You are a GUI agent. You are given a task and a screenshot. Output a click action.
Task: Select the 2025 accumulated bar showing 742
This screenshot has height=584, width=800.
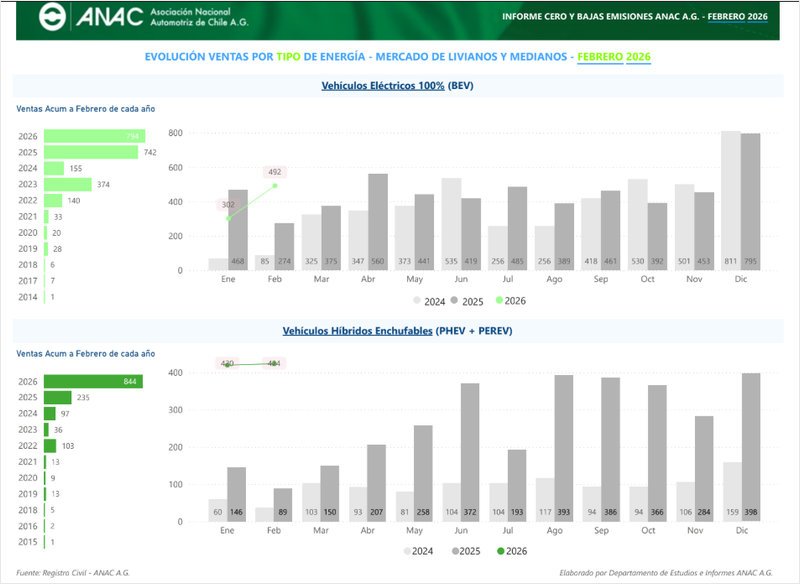(91, 152)
